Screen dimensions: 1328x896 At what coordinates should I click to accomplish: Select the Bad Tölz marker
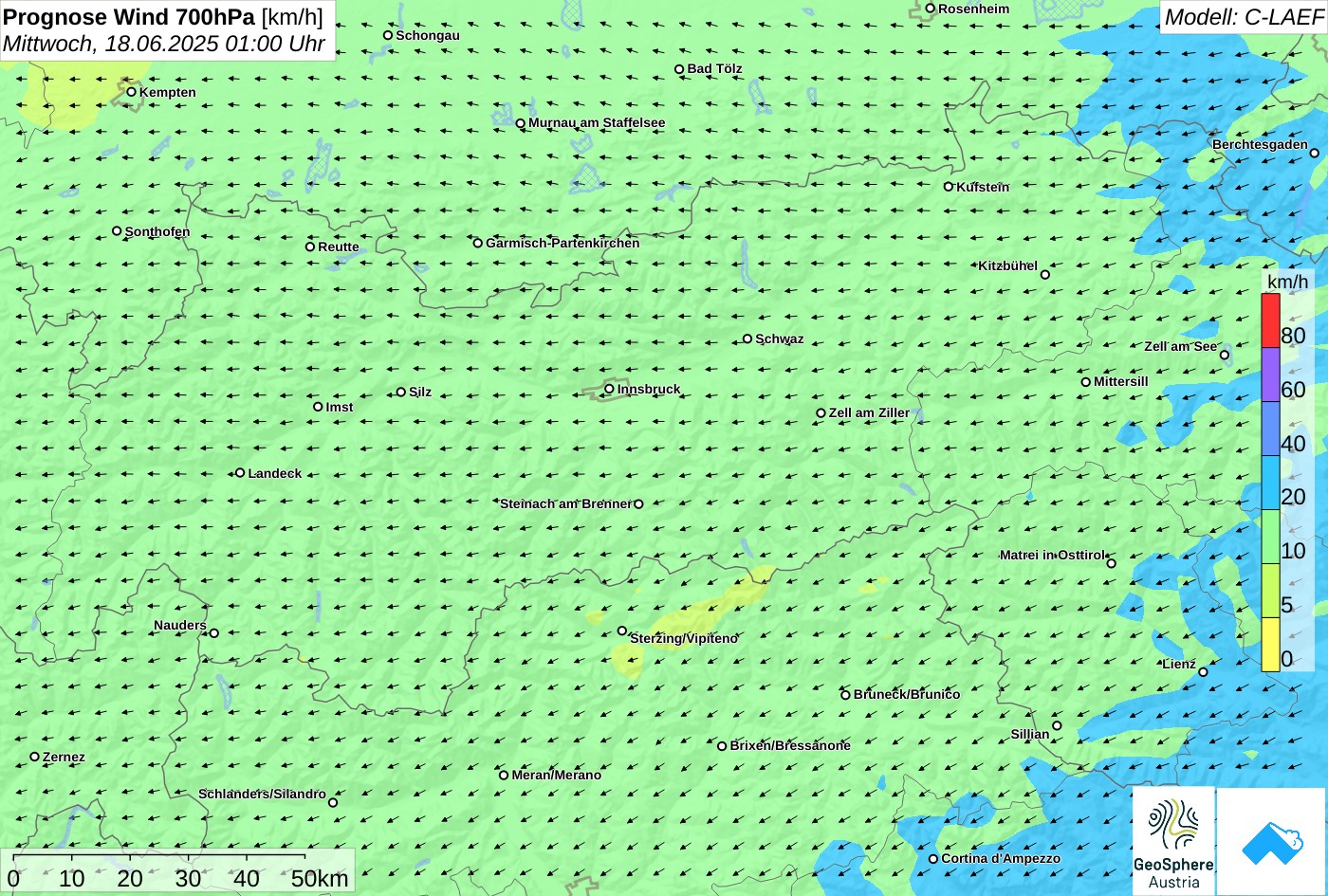tap(679, 69)
